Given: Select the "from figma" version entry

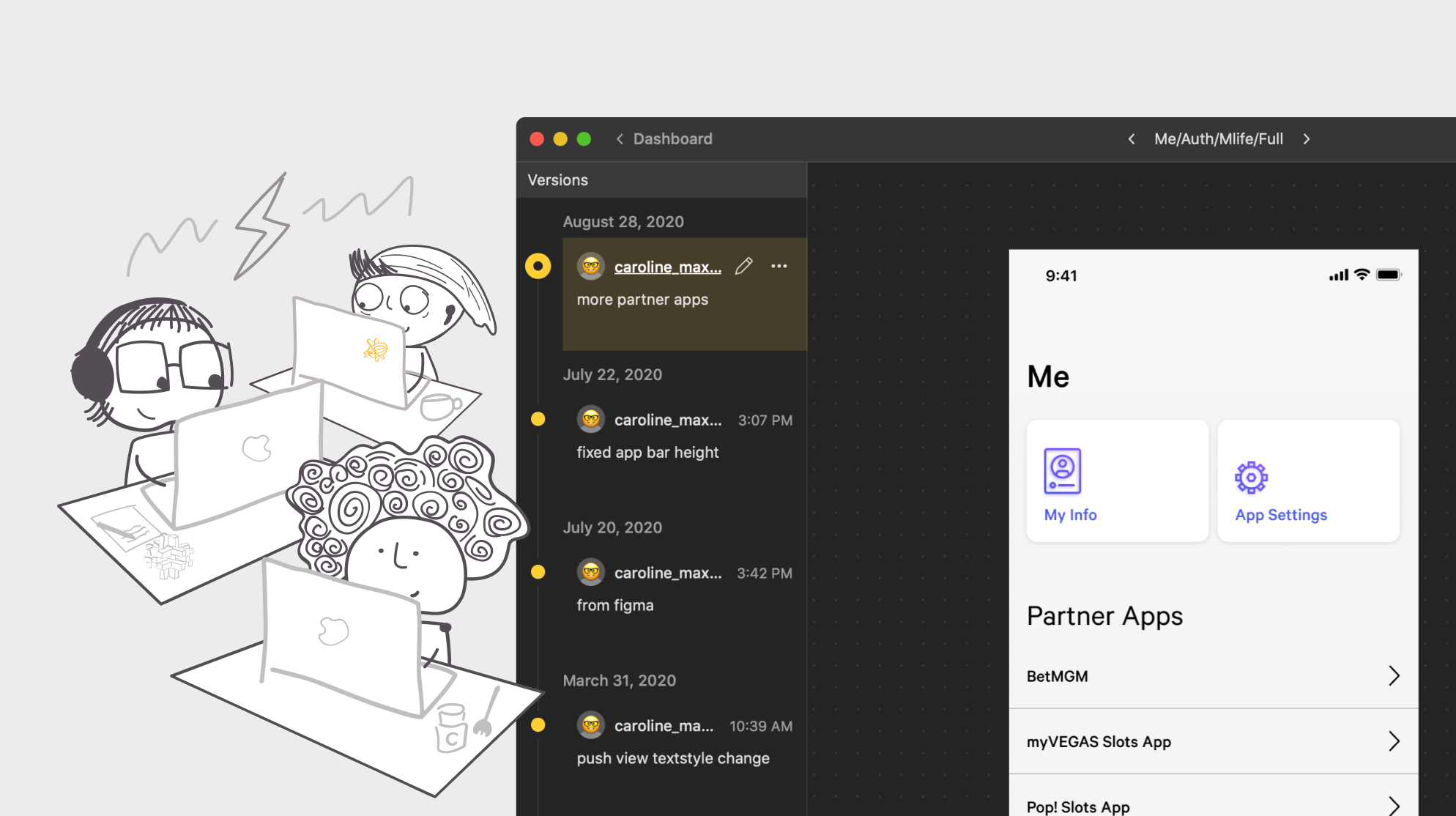Looking at the screenshot, I should 614,606.
